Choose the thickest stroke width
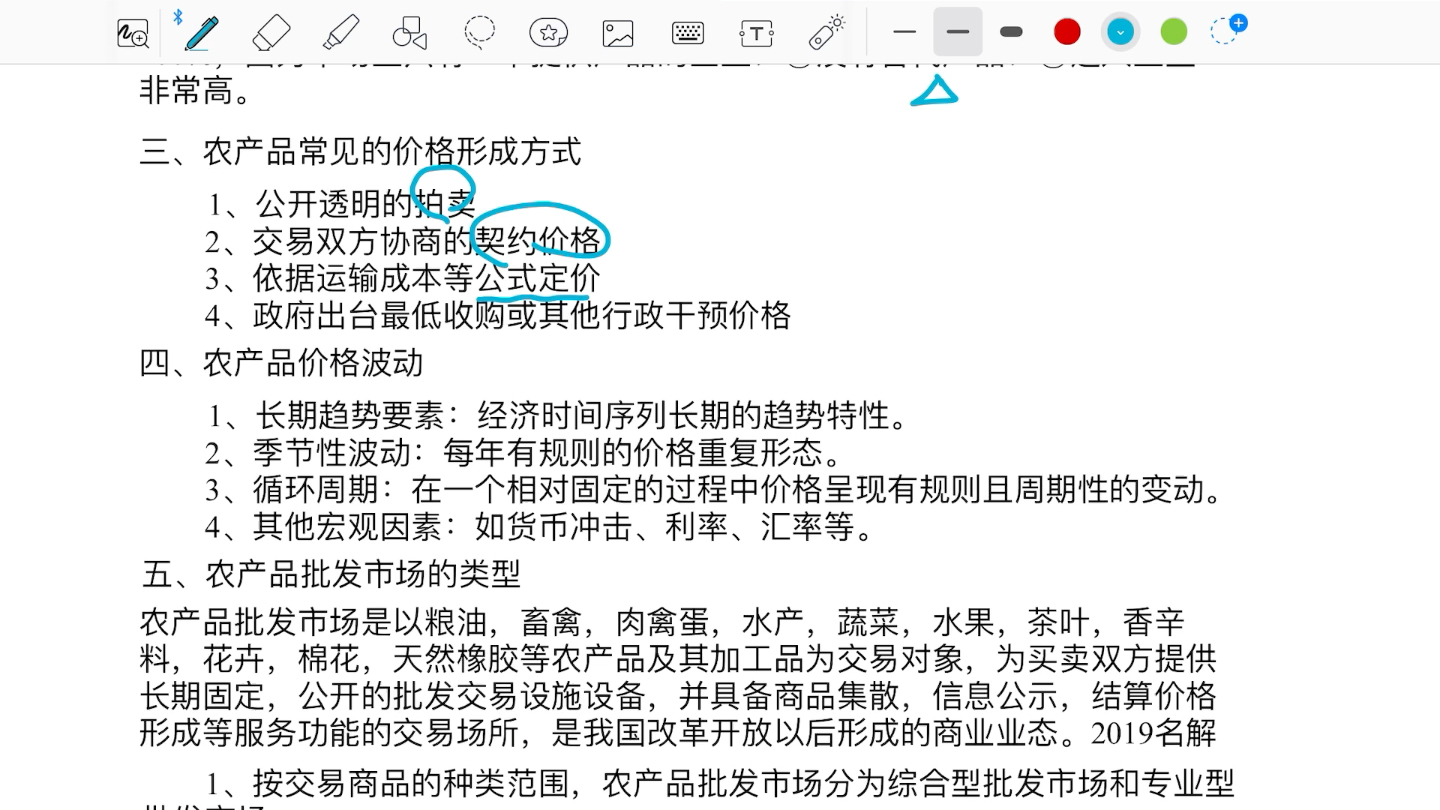The image size is (1440, 810). (x=1011, y=32)
